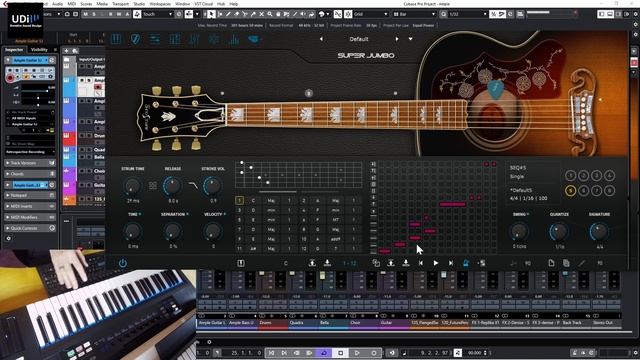Image resolution: width=640 pixels, height=360 pixels.
Task: Open the 1/32 quantize preset dropdown
Action: (x=468, y=14)
